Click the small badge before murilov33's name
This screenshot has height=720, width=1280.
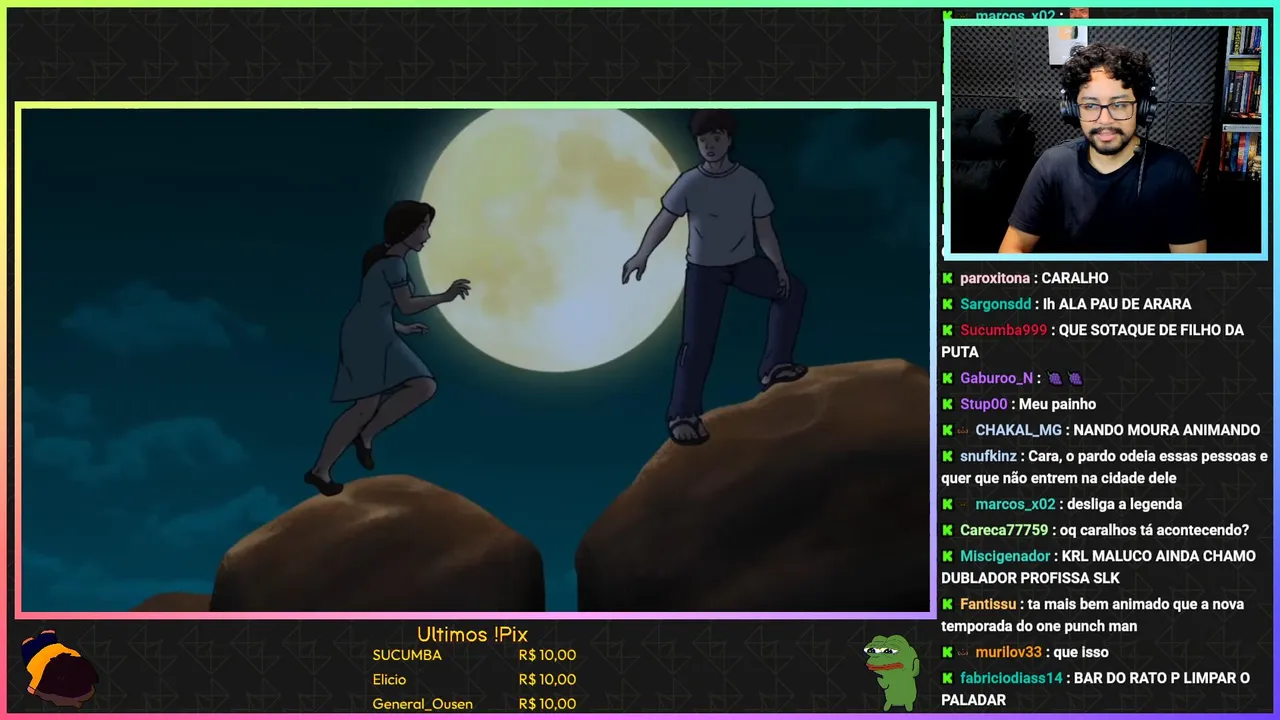(x=964, y=652)
